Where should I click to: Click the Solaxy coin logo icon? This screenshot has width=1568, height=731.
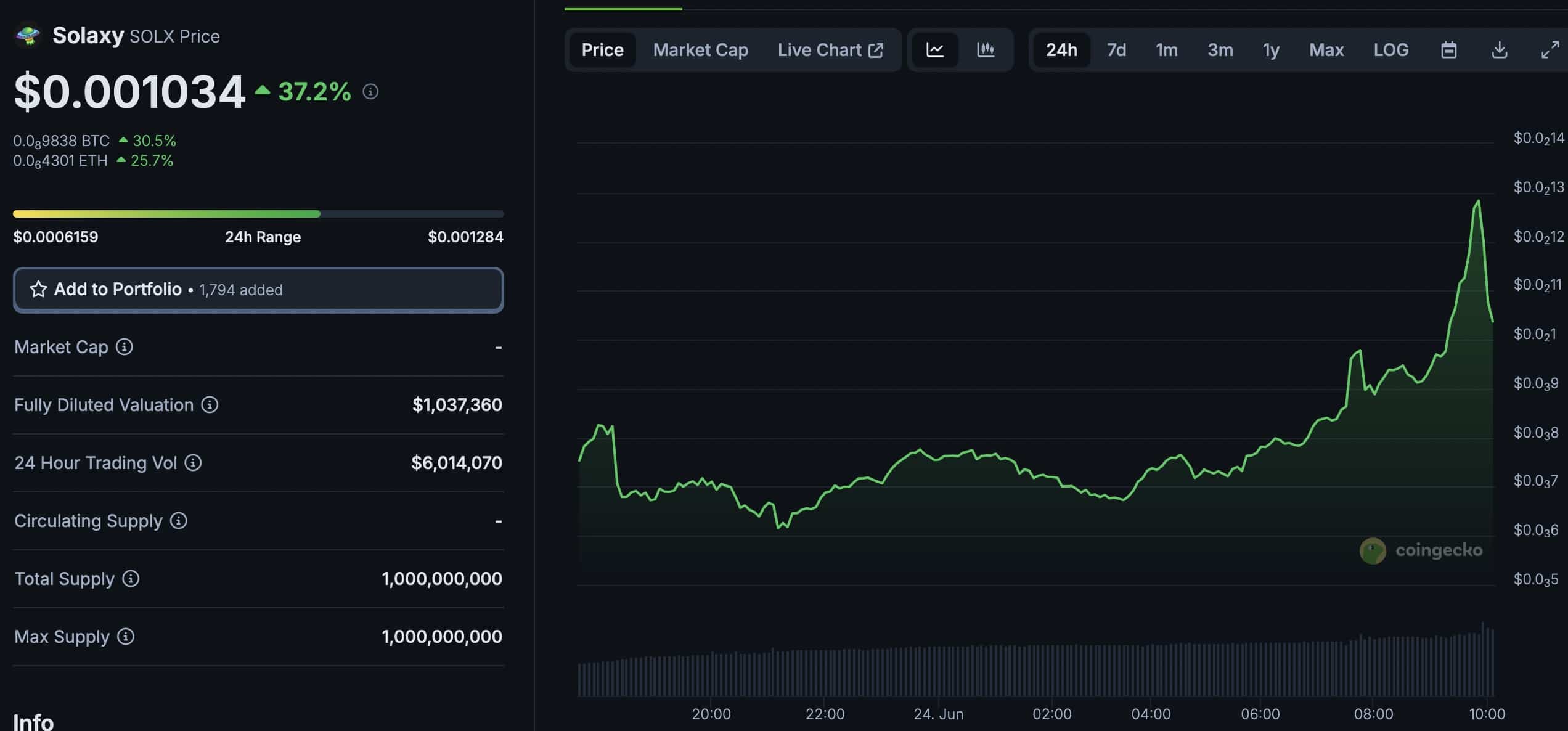(27, 35)
